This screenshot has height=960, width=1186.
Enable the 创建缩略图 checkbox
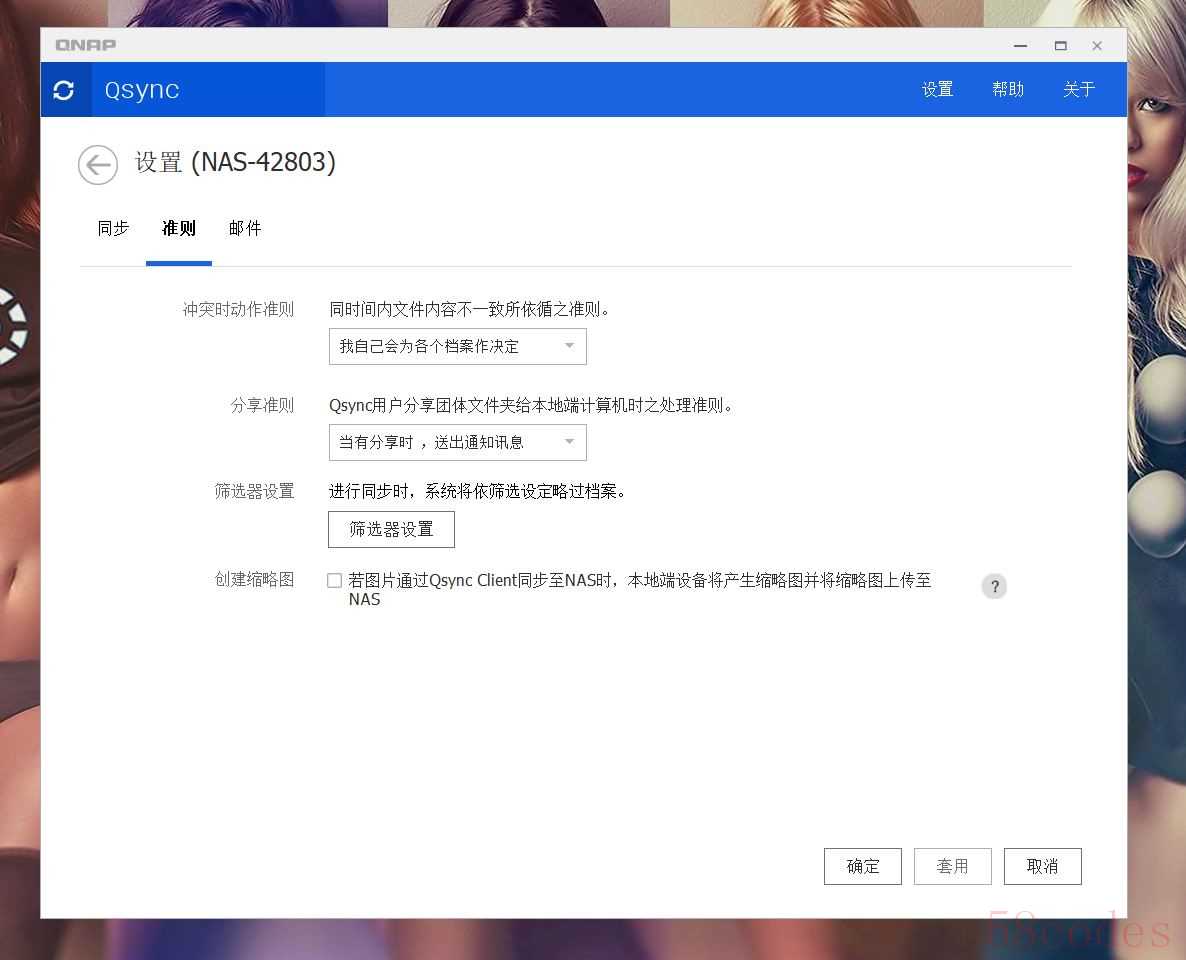(x=335, y=580)
